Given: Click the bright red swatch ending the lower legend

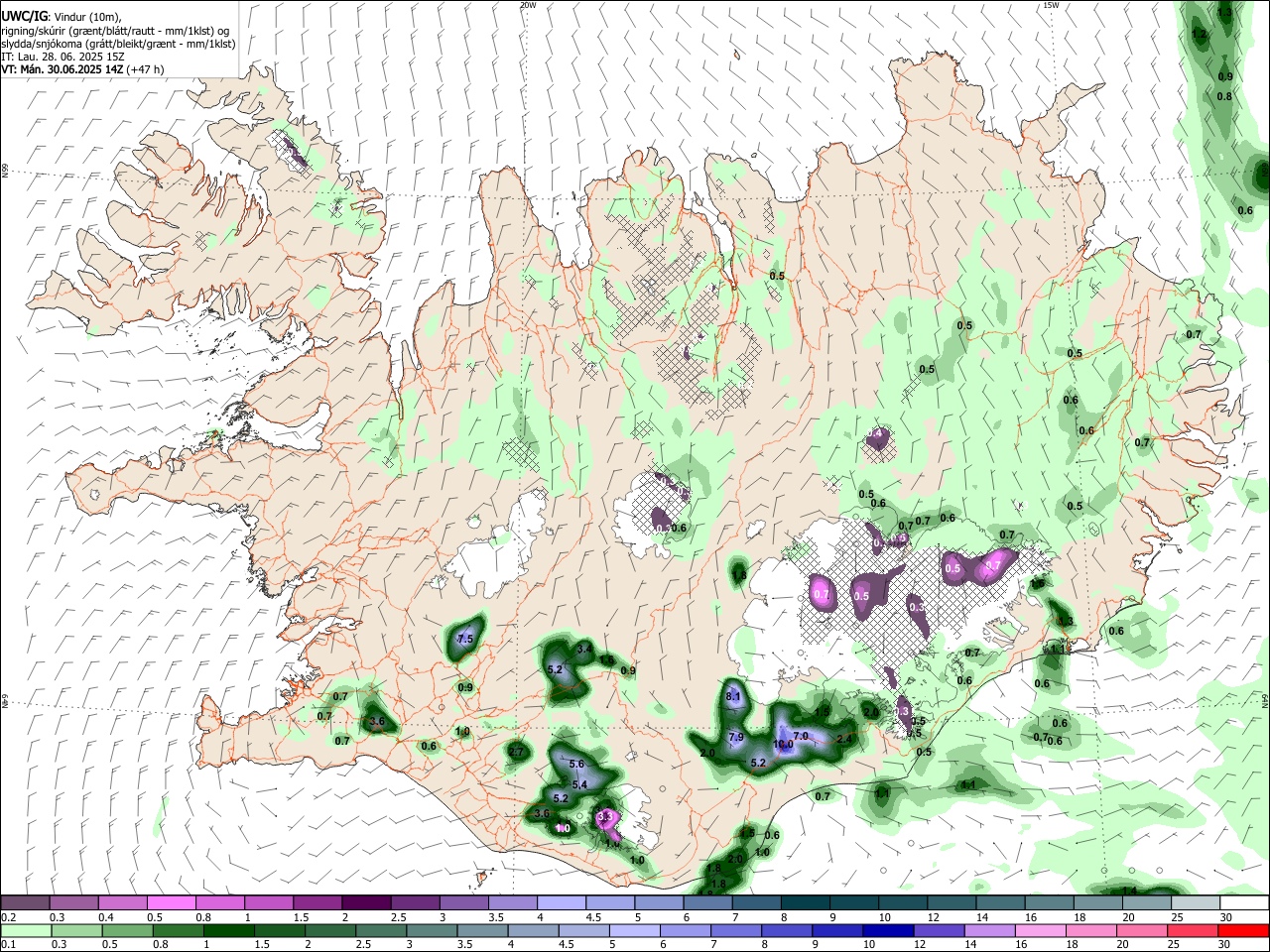Looking at the screenshot, I should tap(1243, 930).
